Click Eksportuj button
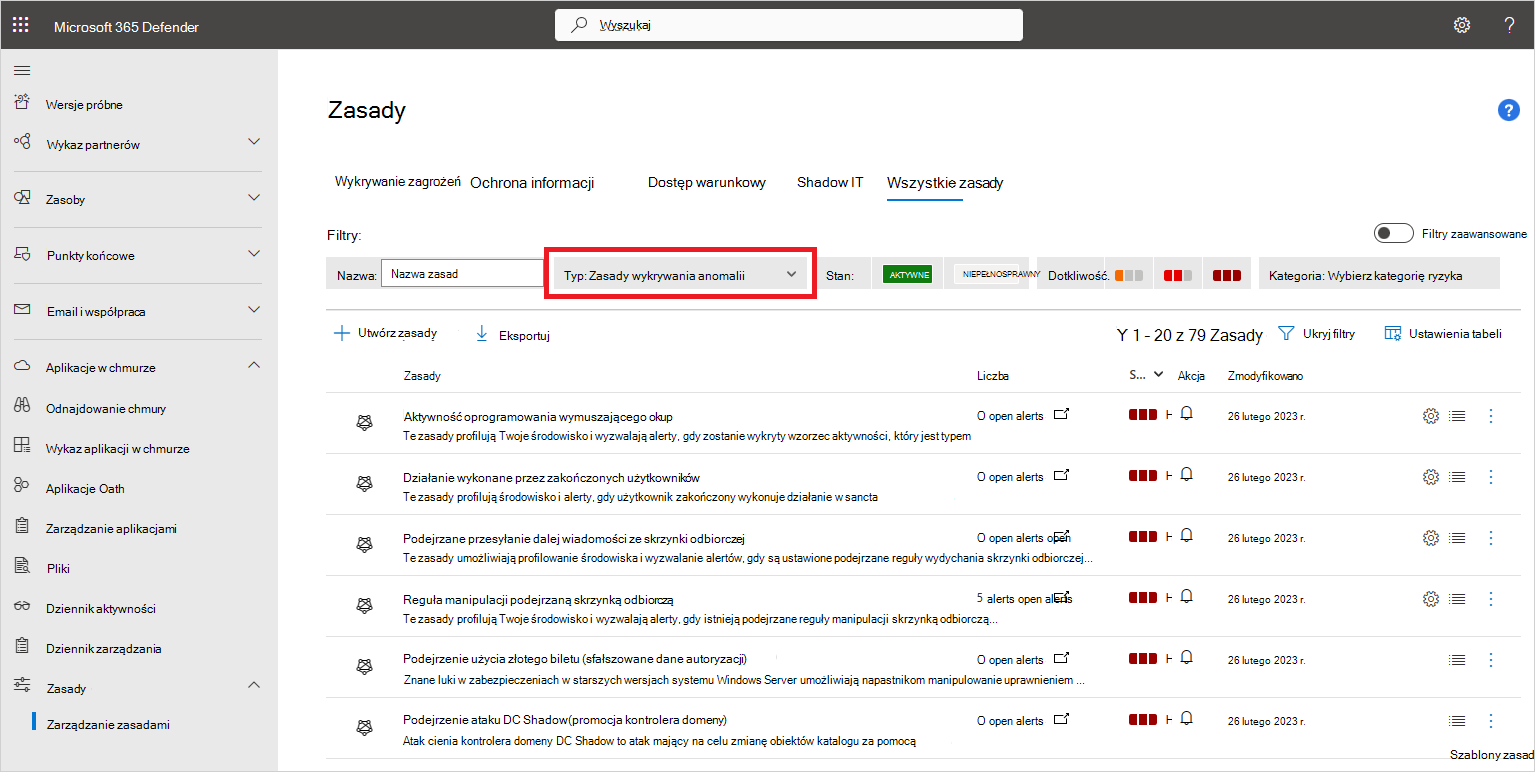 pyautogui.click(x=513, y=335)
